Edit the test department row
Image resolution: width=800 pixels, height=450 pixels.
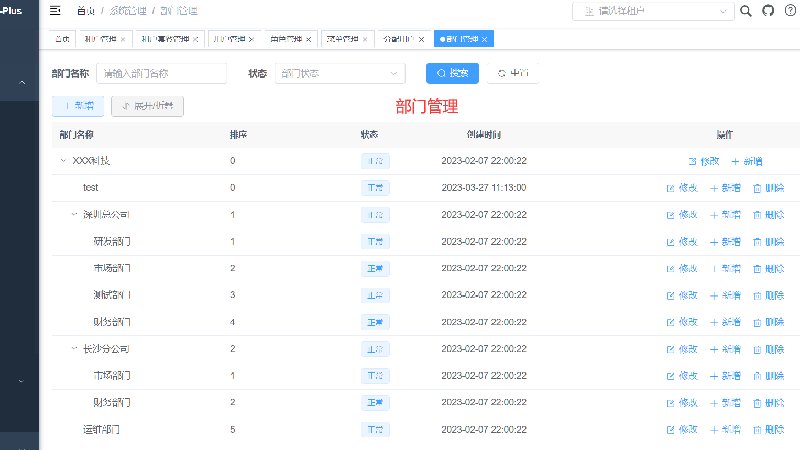click(682, 188)
